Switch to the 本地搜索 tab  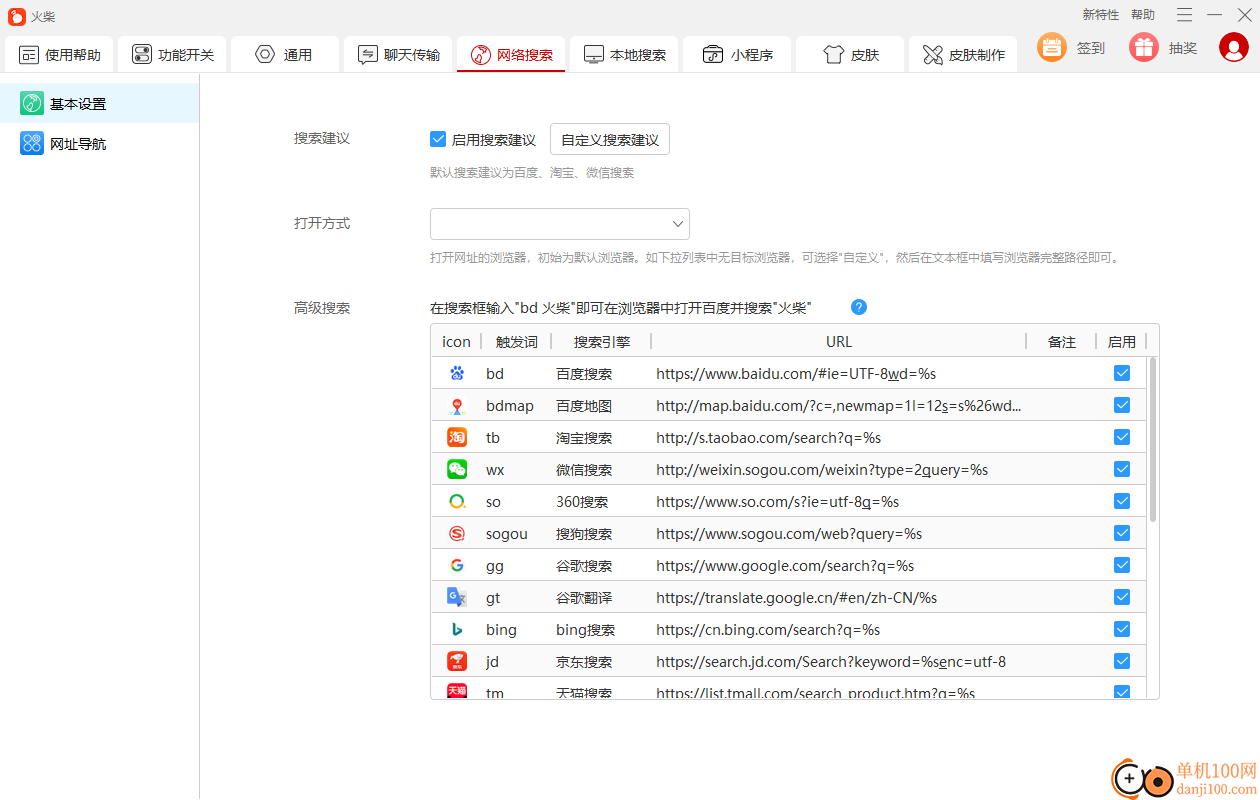click(x=625, y=55)
